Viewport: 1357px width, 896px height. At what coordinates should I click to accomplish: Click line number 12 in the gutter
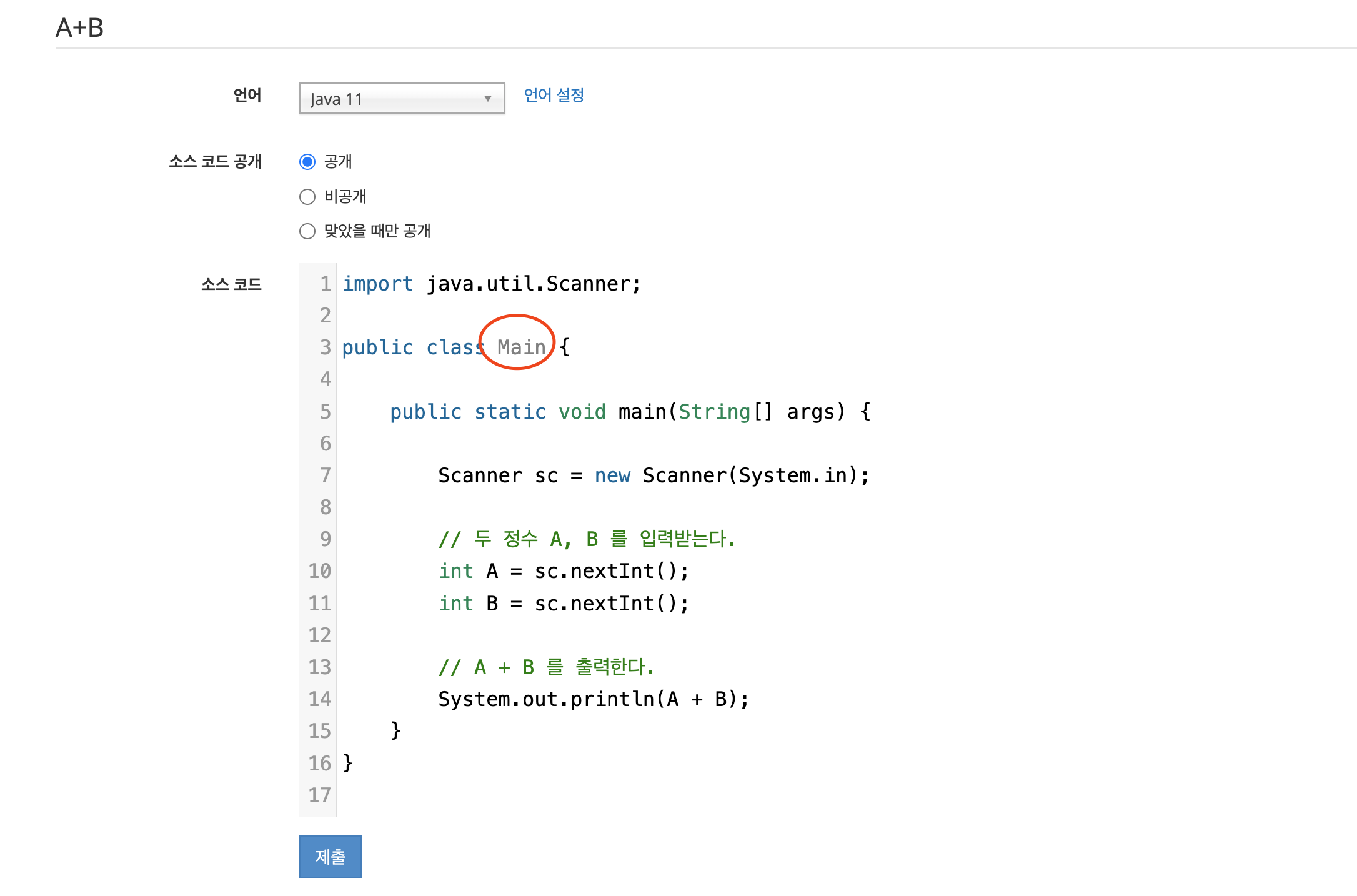coord(319,635)
